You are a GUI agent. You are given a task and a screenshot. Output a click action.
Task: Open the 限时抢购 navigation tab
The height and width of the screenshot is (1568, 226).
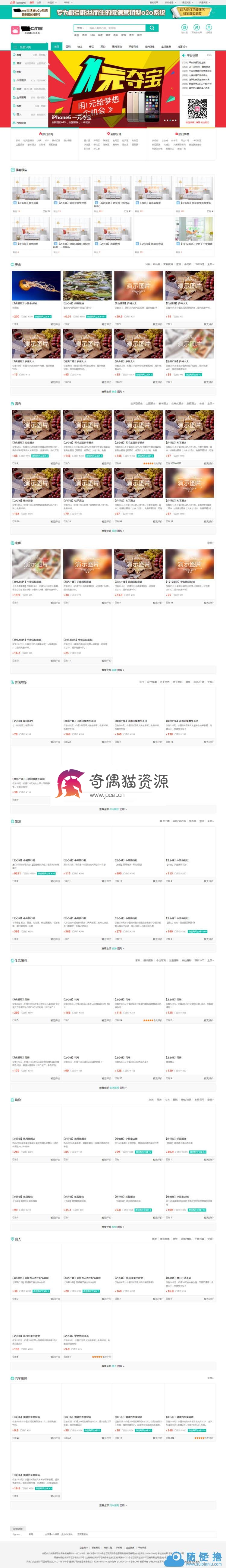(x=117, y=46)
